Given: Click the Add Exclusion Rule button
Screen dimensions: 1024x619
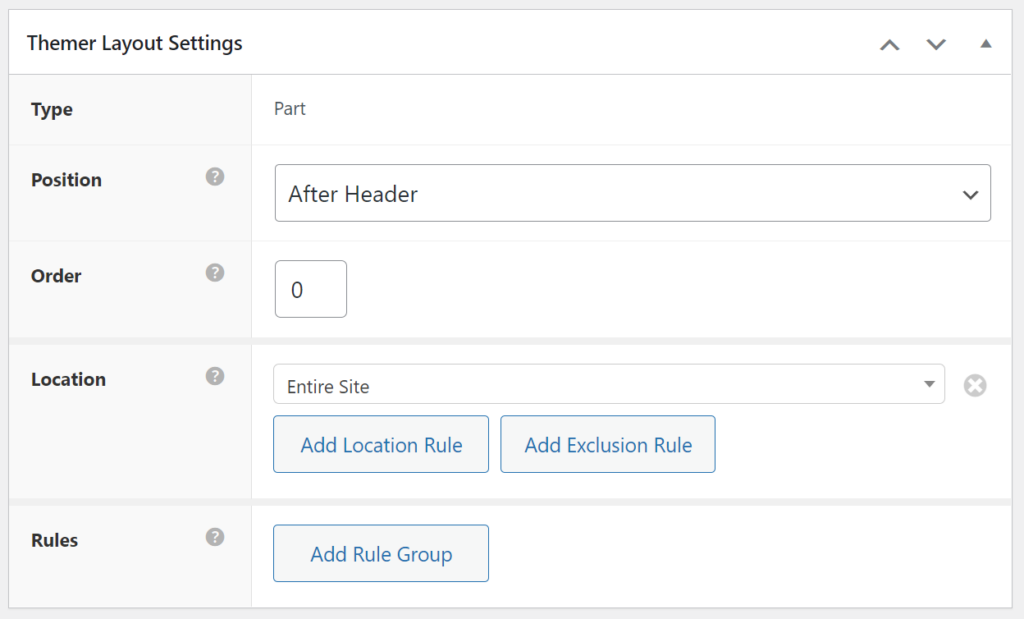Looking at the screenshot, I should pos(607,444).
